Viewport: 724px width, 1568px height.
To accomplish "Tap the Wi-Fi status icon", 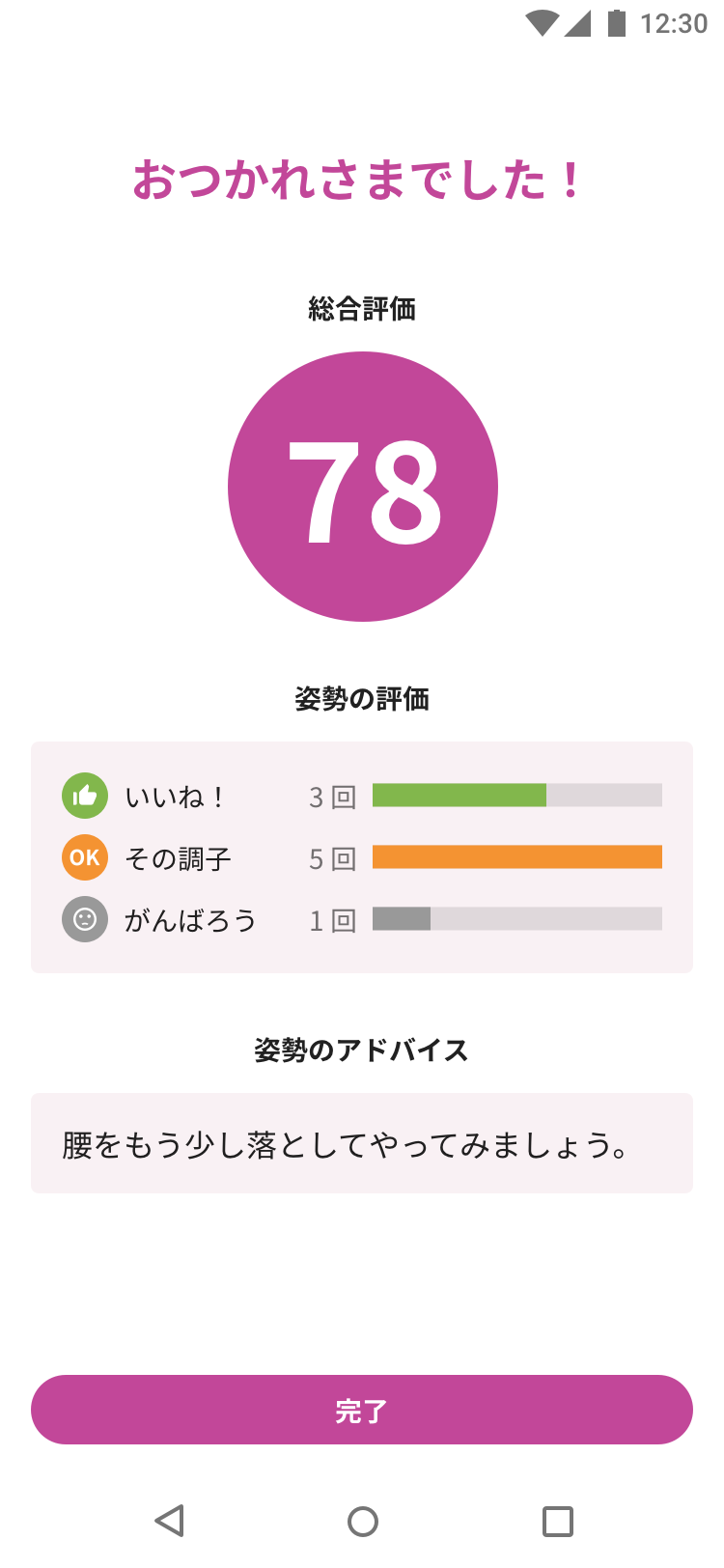I will (543, 23).
